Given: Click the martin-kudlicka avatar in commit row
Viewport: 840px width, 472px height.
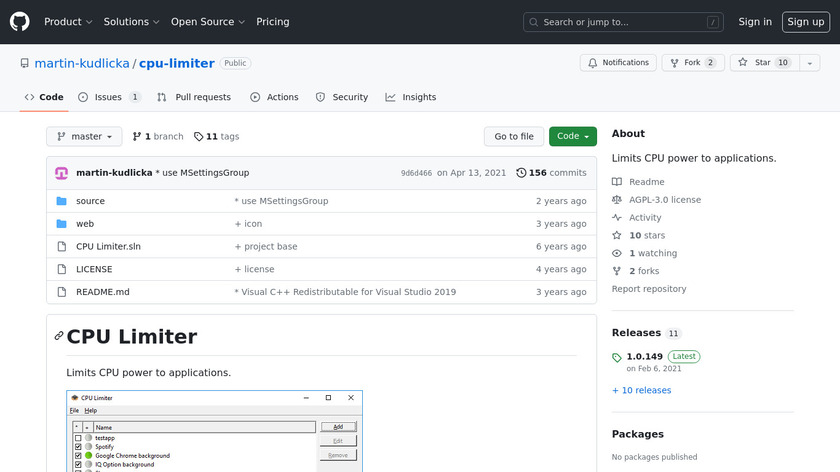Looking at the screenshot, I should coord(62,173).
